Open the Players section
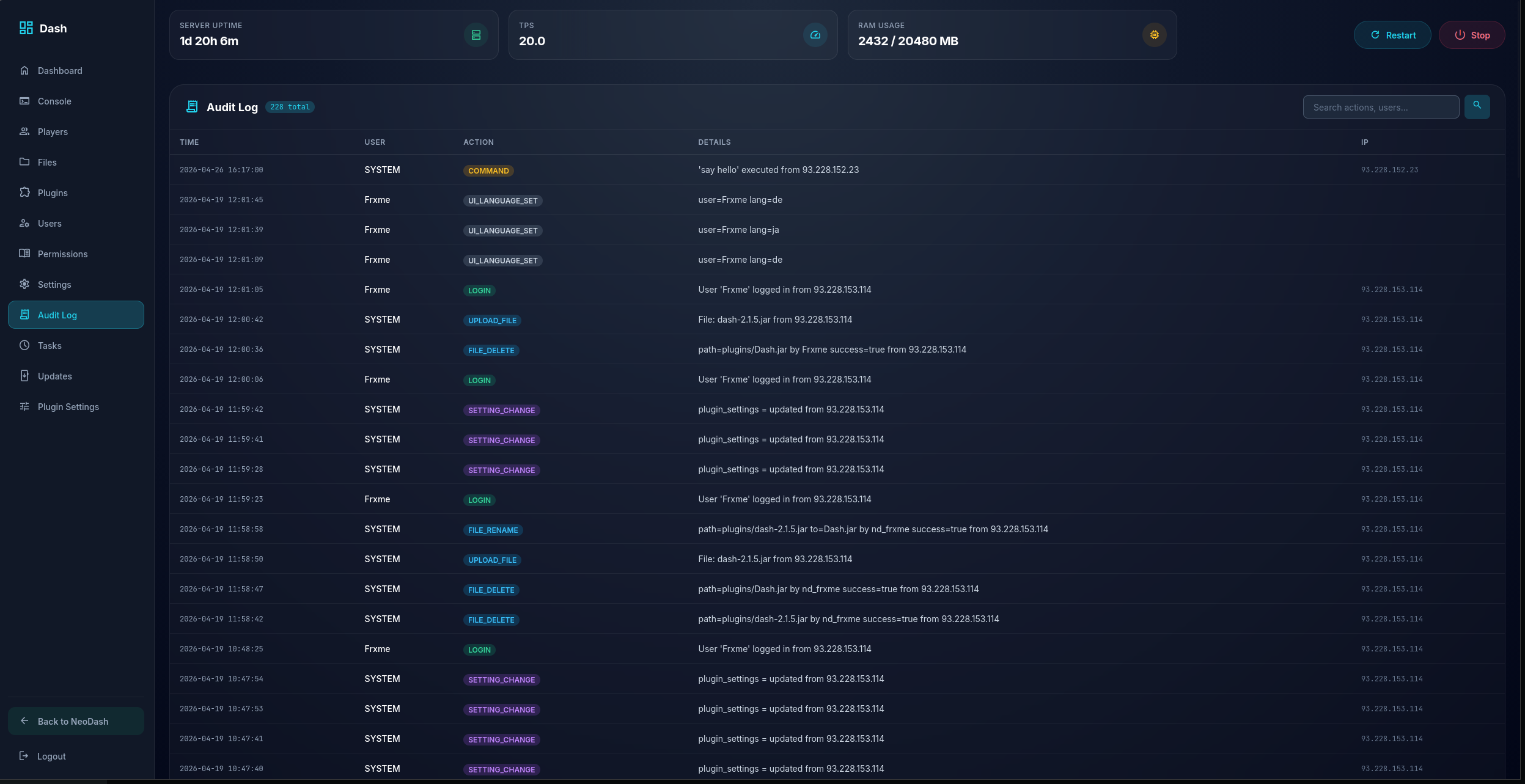The image size is (1525, 784). 76,131
